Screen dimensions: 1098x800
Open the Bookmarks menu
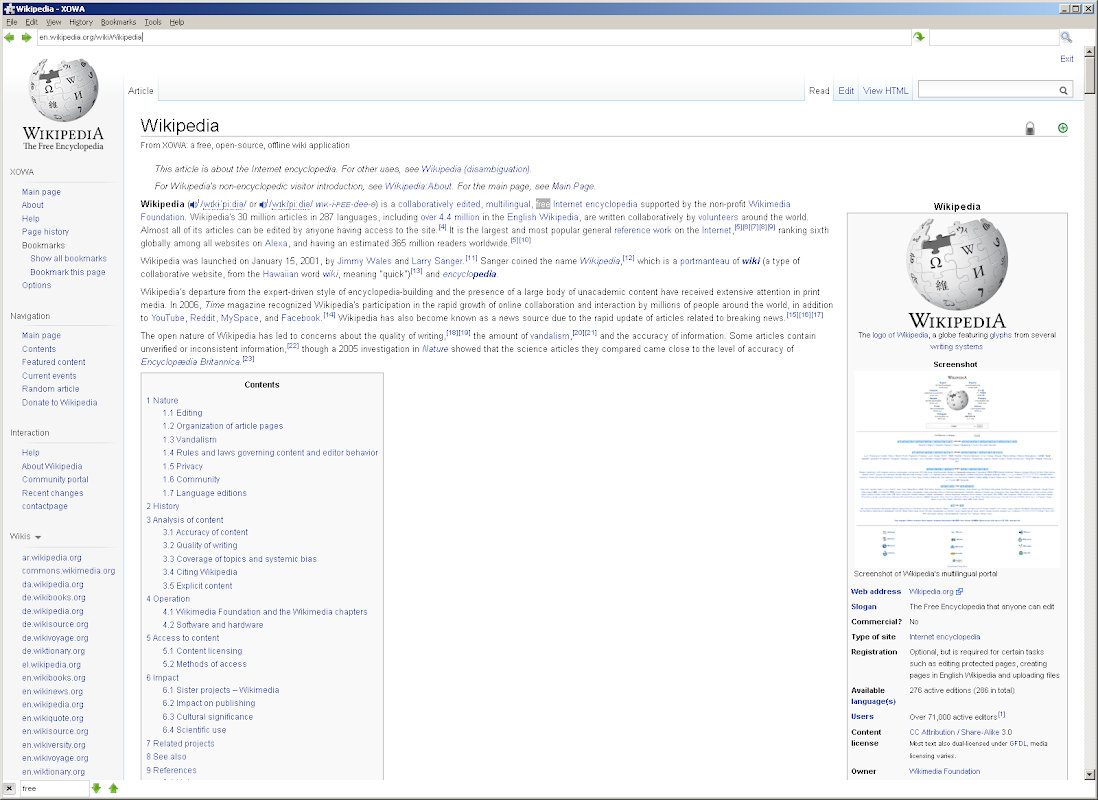pyautogui.click(x=118, y=22)
